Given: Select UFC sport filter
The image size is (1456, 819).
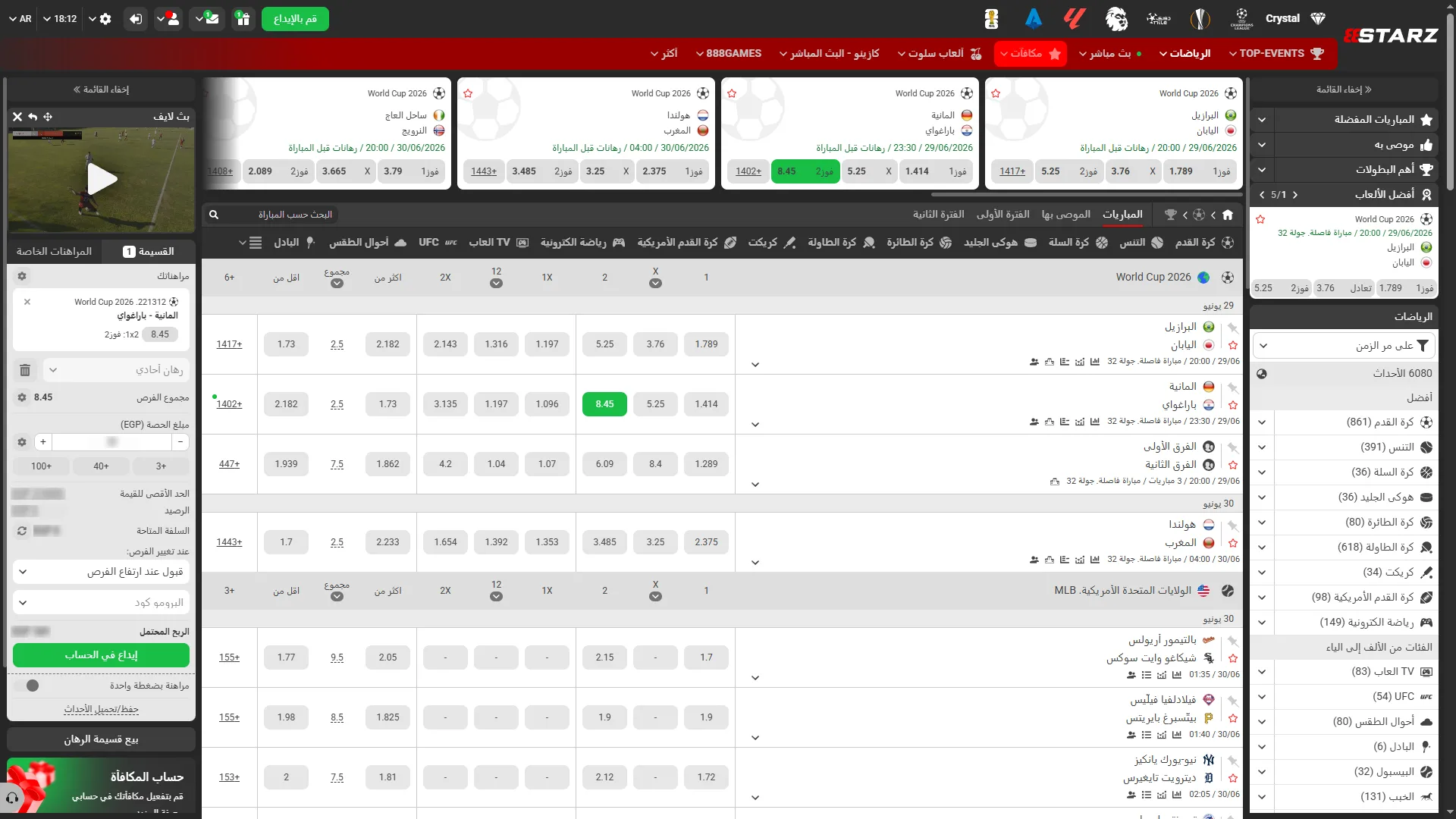Looking at the screenshot, I should pos(438,243).
